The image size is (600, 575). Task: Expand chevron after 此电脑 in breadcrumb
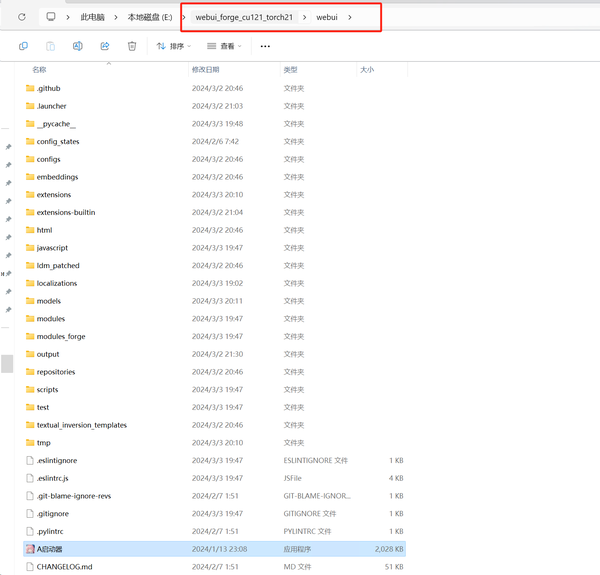[x=116, y=17]
